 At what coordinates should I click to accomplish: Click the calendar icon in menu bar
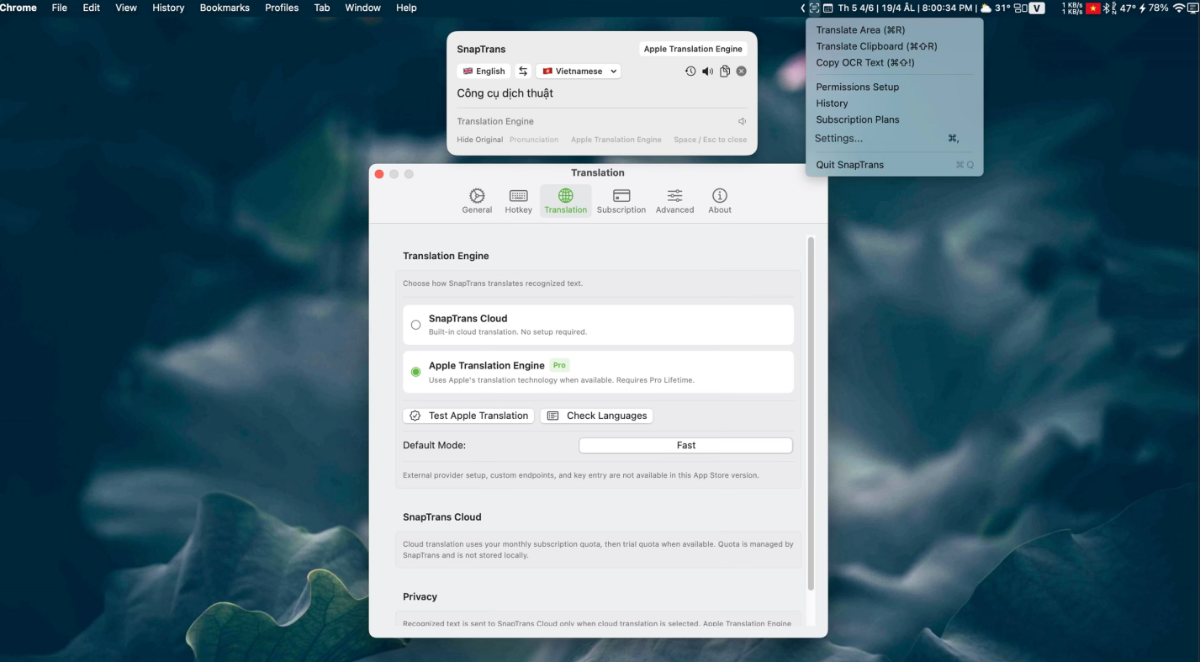(828, 8)
